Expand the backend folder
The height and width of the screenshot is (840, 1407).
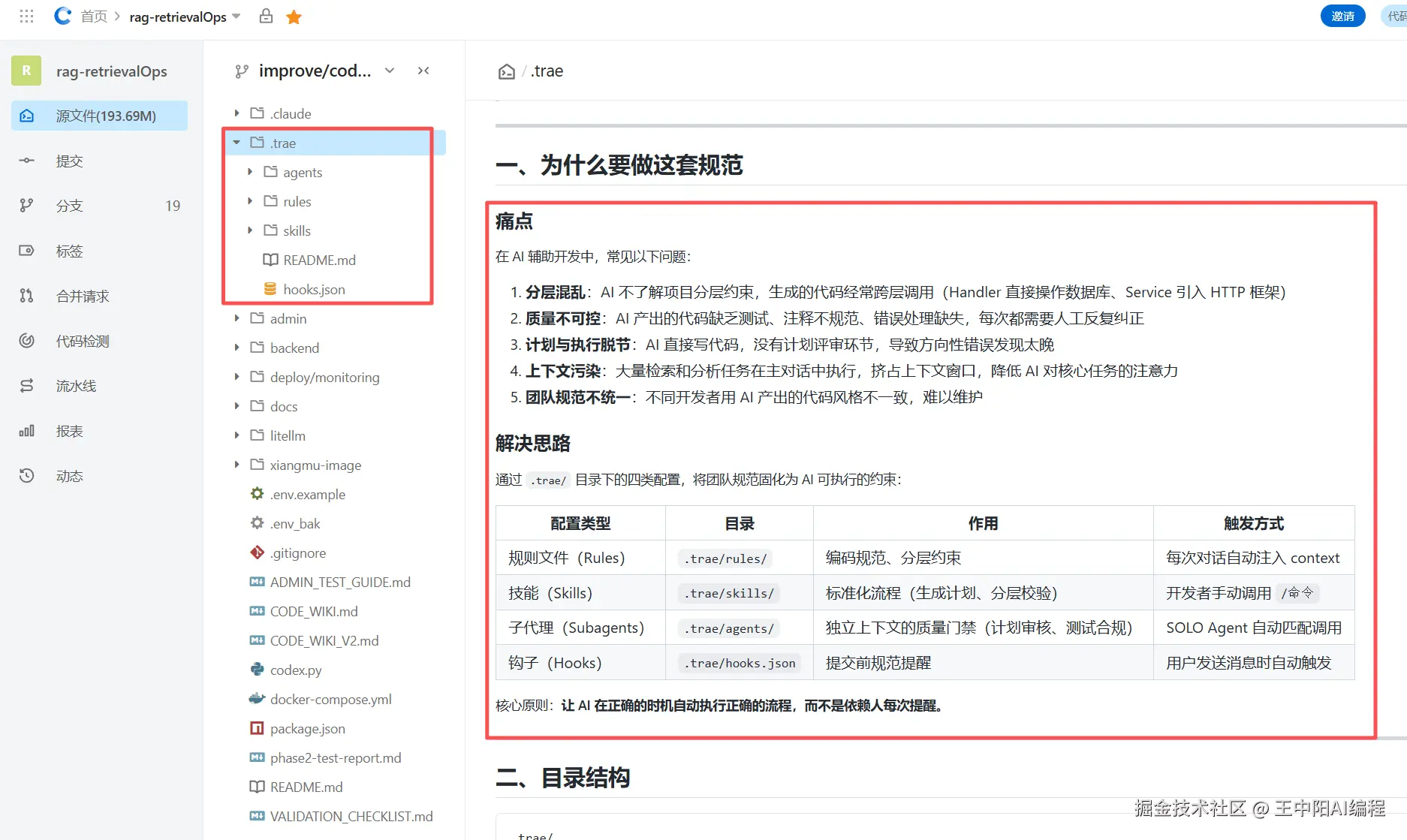[237, 348]
